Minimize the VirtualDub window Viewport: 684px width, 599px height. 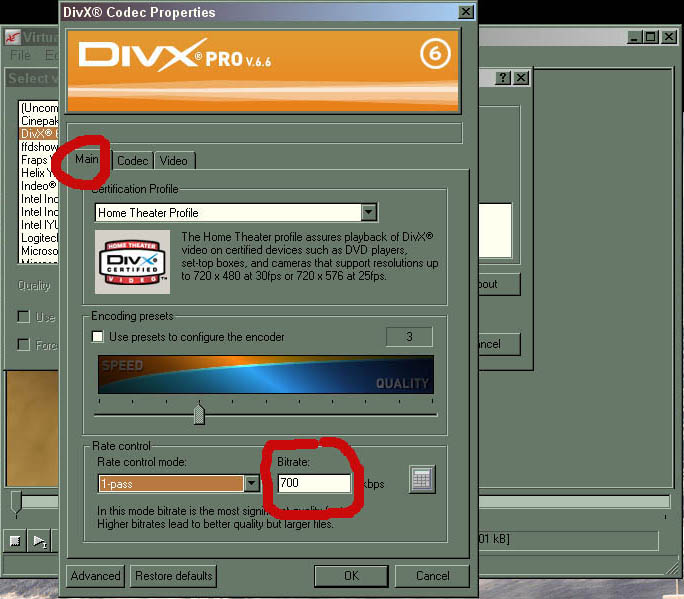click(x=634, y=37)
